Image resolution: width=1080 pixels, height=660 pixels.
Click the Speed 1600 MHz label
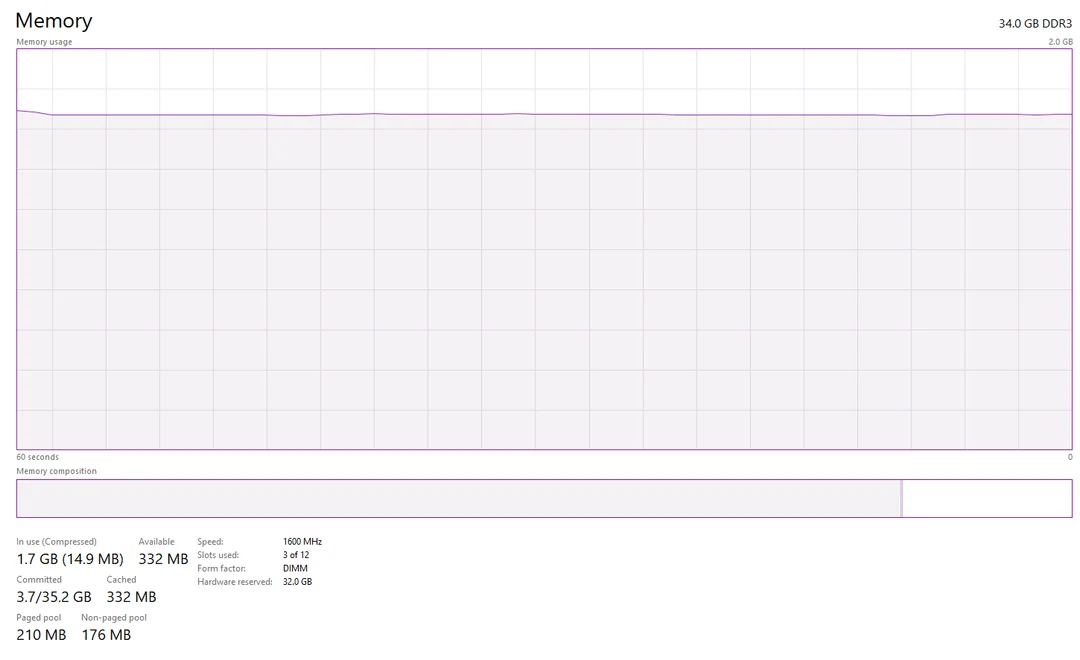[301, 540]
